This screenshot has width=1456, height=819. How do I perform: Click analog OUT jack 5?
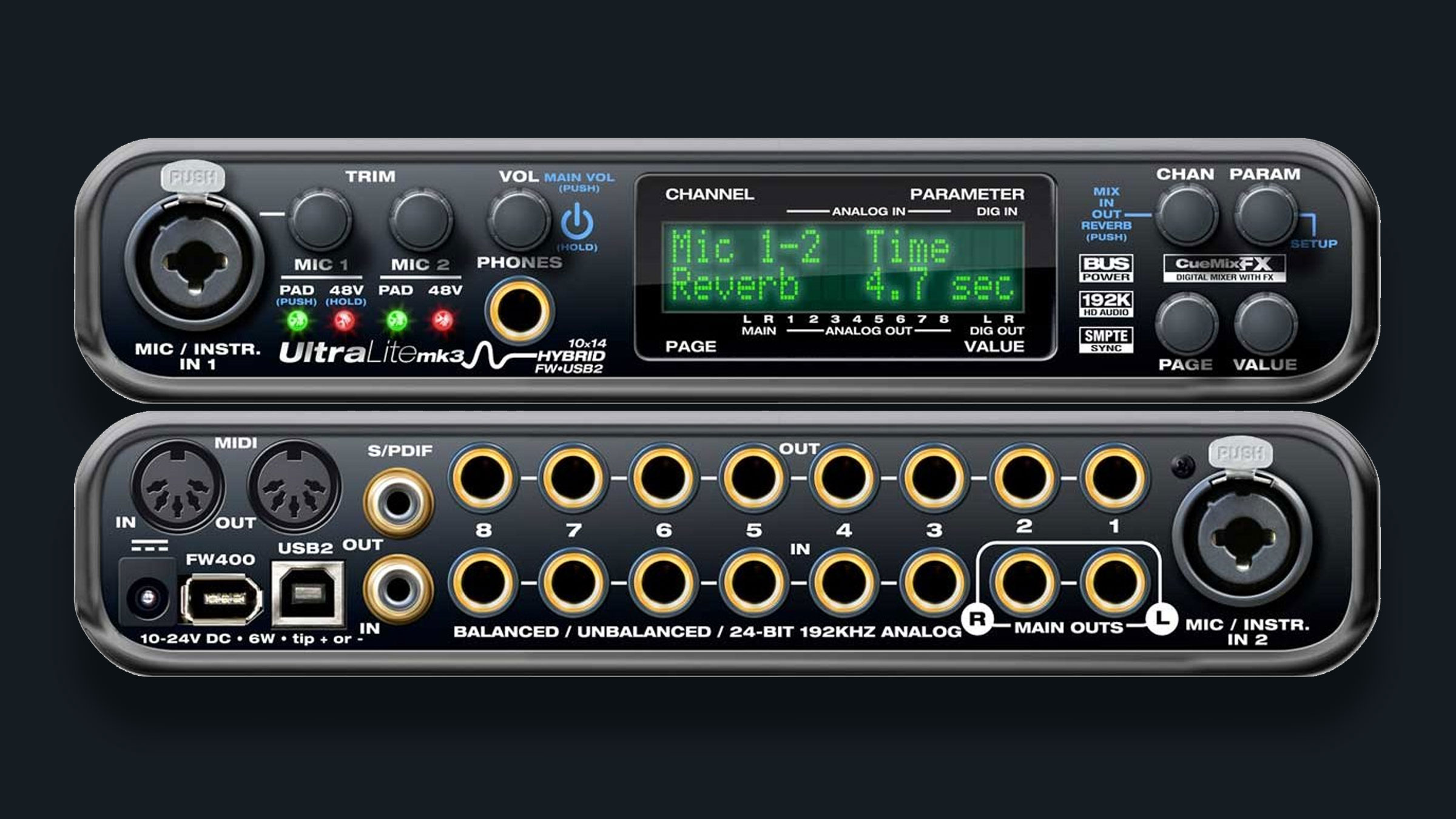(754, 478)
